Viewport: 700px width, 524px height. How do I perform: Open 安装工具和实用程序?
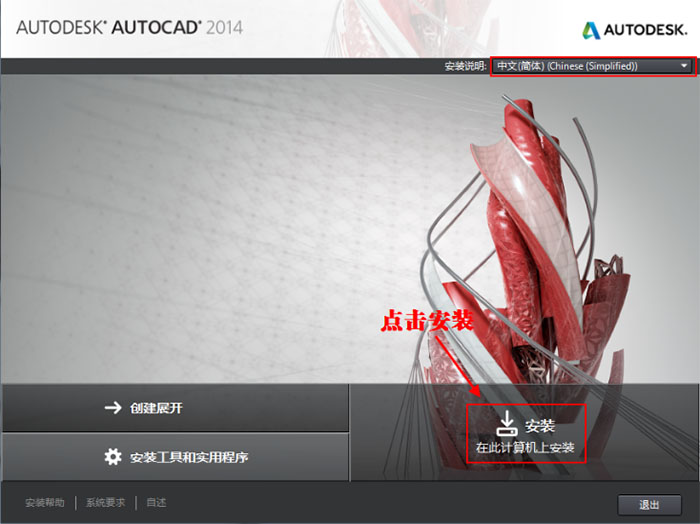pos(175,457)
